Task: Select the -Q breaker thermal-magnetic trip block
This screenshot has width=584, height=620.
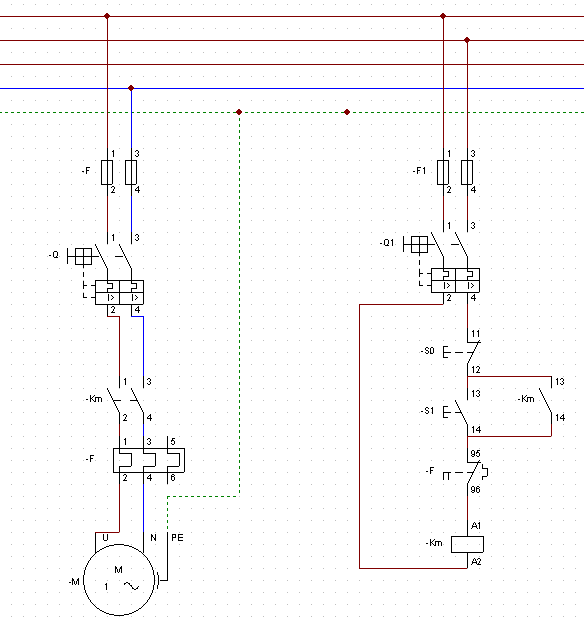Action: (x=119, y=293)
